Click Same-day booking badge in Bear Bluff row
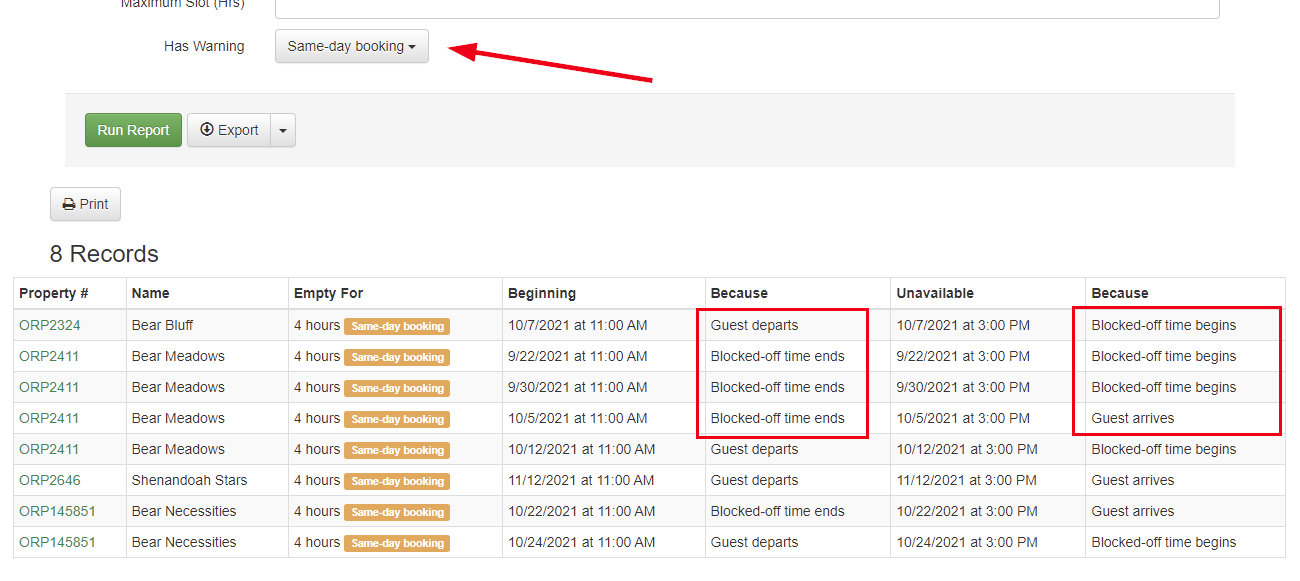Viewport: 1300px width, 581px height. (397, 326)
